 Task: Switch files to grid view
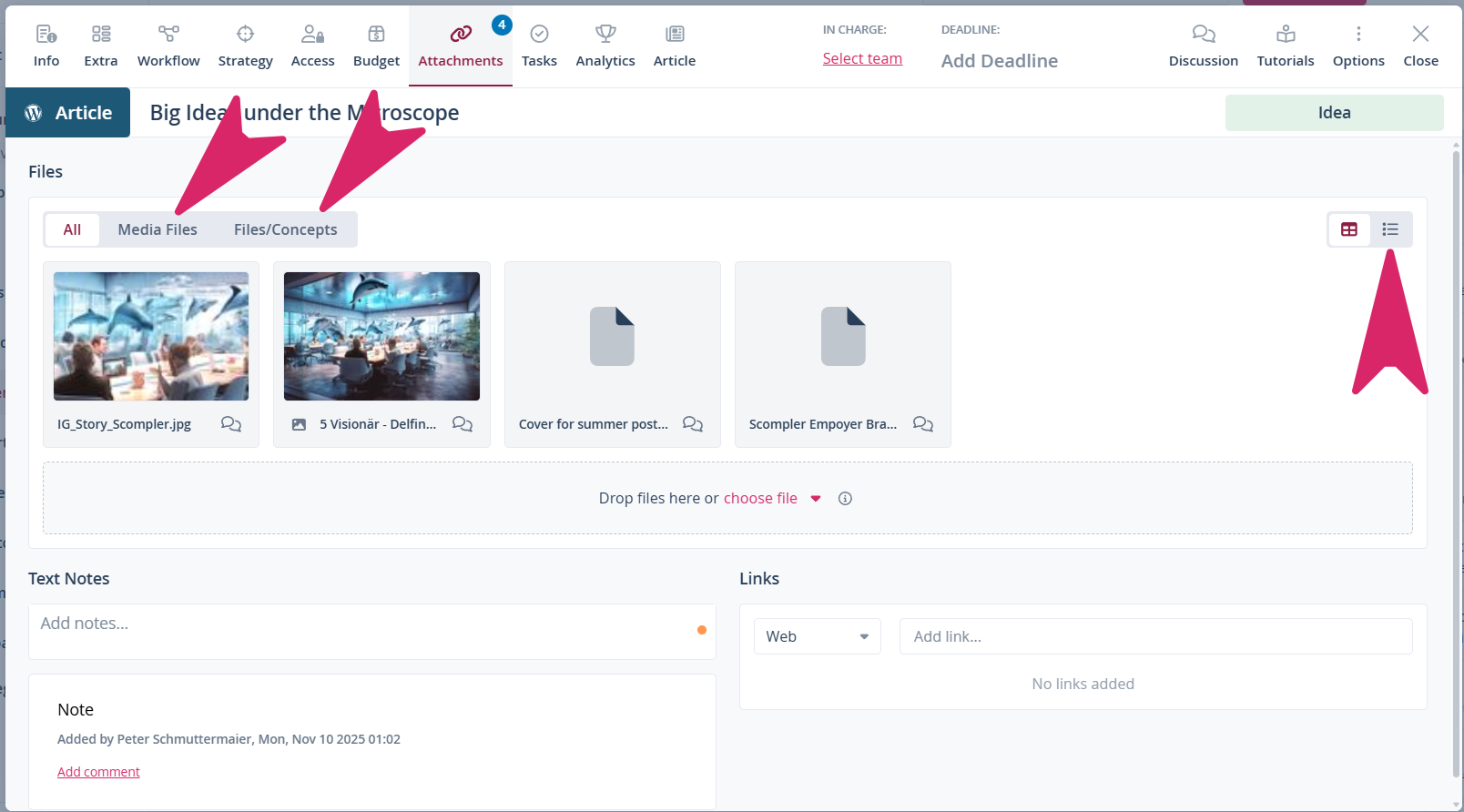tap(1349, 229)
